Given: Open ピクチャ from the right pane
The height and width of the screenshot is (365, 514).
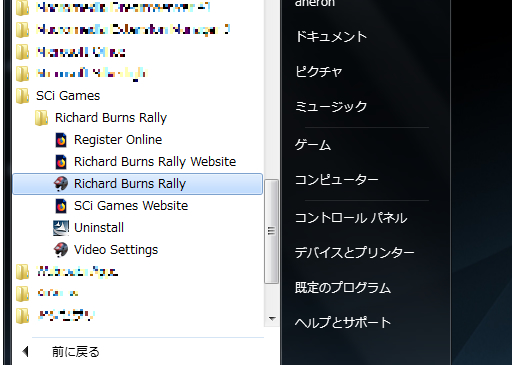Looking at the screenshot, I should pyautogui.click(x=319, y=72).
